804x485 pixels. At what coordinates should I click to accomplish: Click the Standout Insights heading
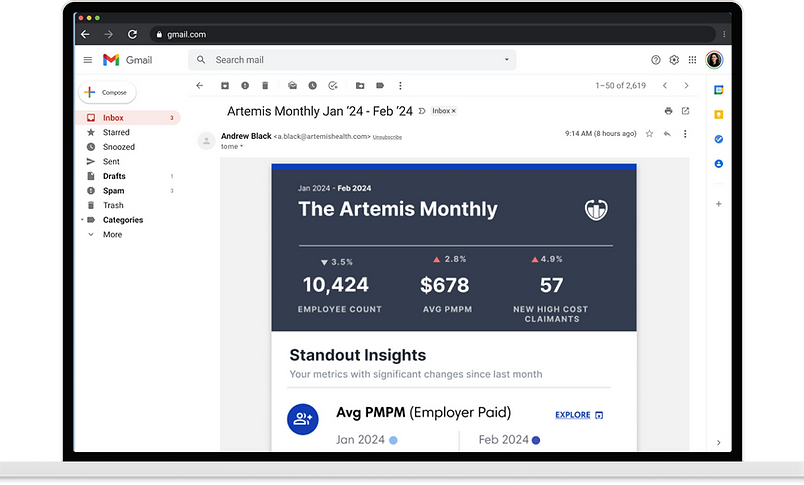coord(358,355)
